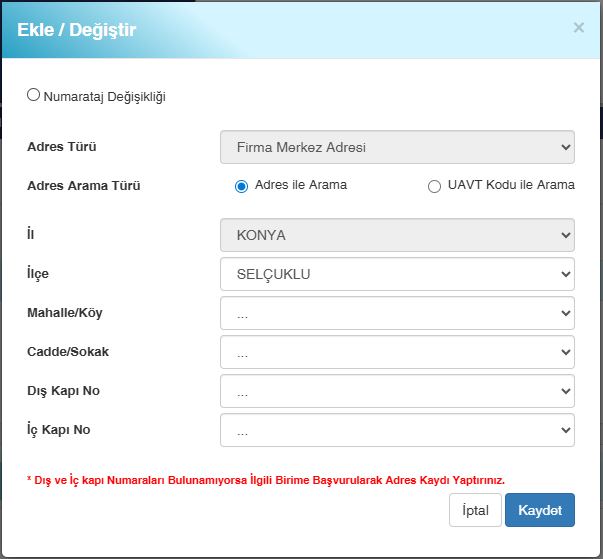Close the Ekle / Değiştir dialog
The width and height of the screenshot is (603, 559).
click(578, 28)
